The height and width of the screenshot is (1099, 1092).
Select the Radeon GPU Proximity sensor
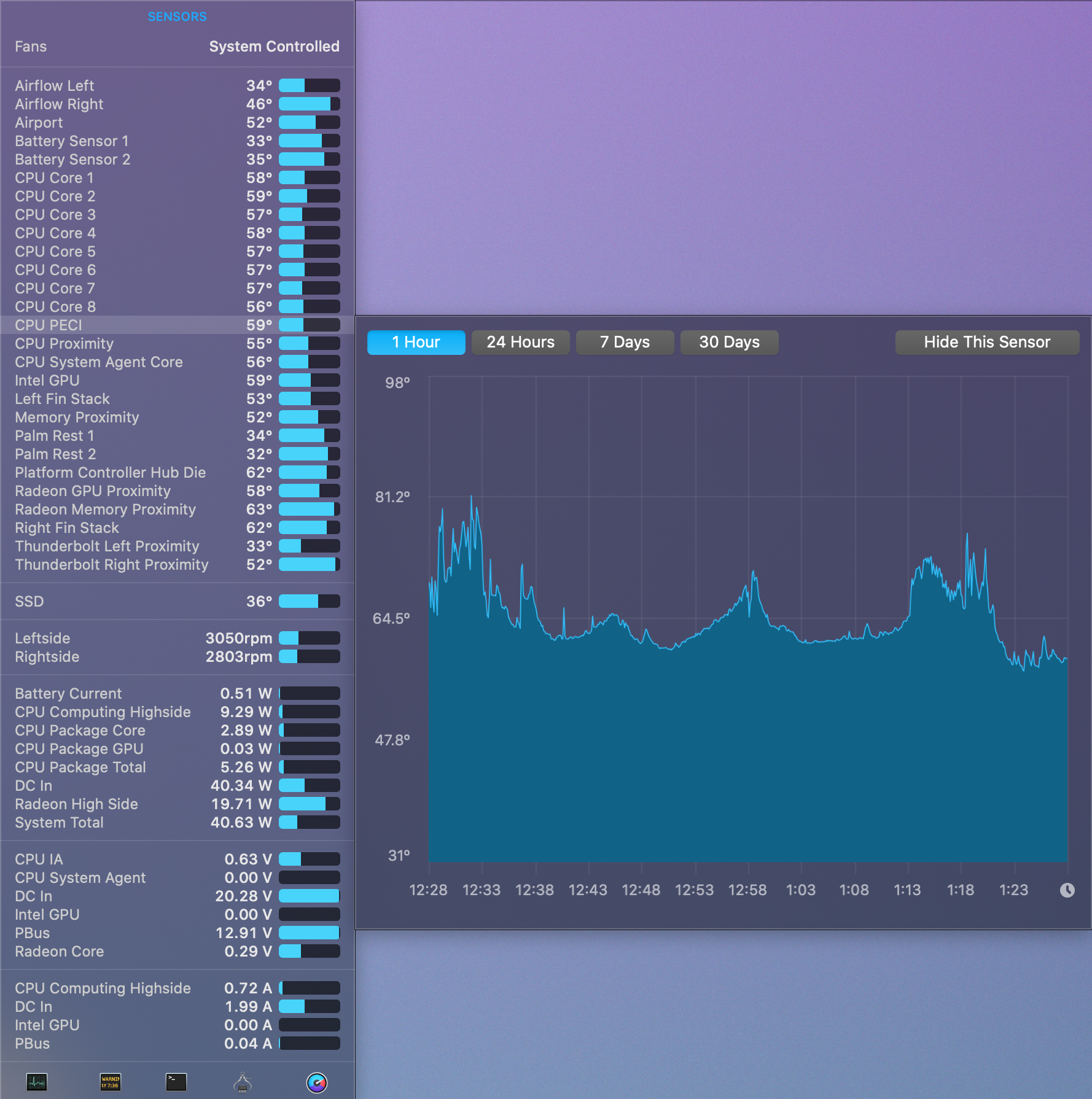pyautogui.click(x=177, y=491)
